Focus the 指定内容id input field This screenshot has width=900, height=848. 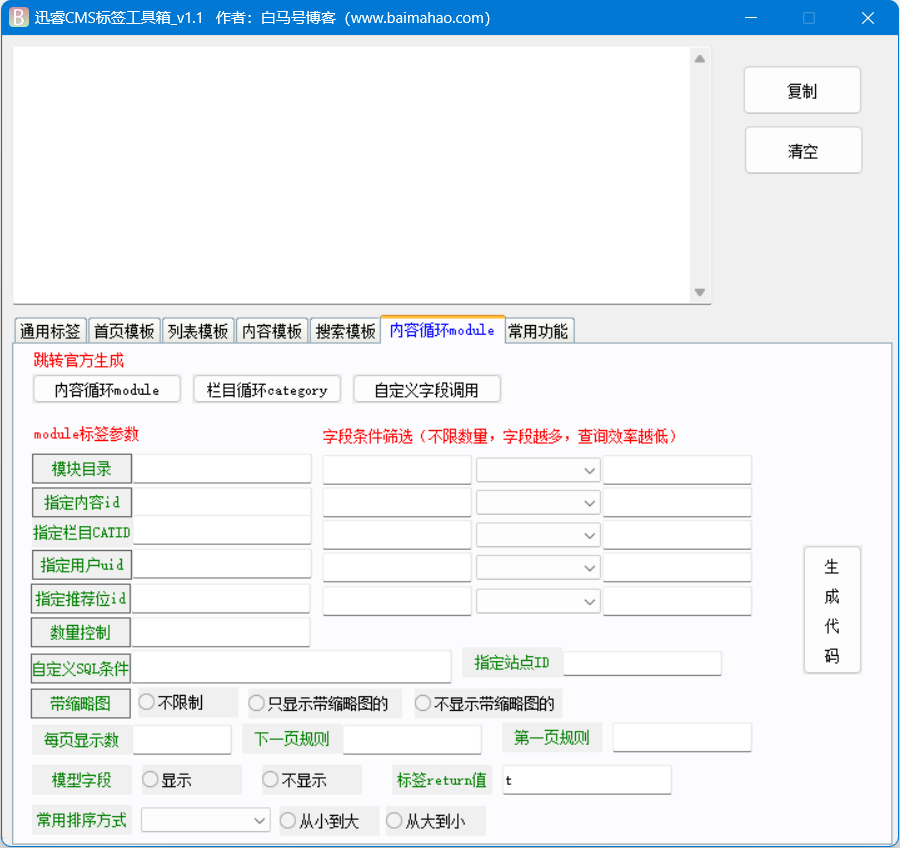222,501
